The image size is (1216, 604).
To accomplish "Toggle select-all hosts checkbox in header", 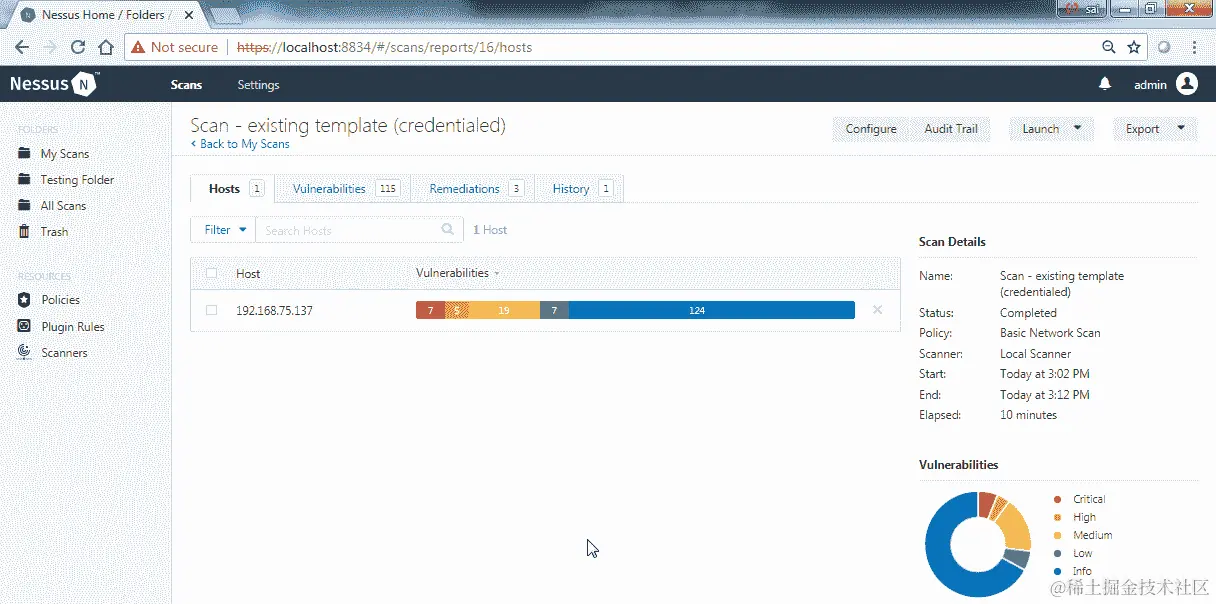I will click(211, 273).
